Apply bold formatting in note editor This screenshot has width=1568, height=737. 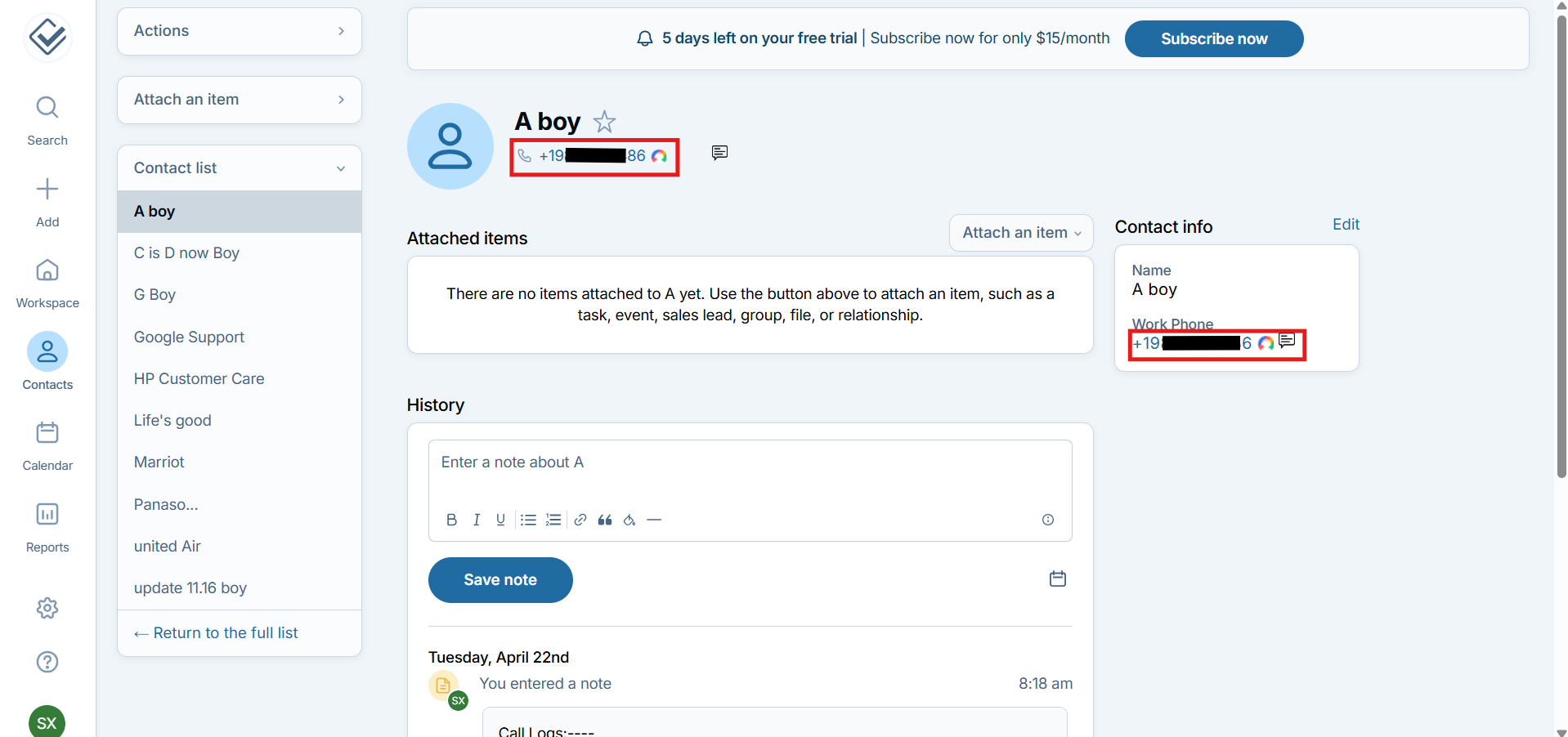451,520
